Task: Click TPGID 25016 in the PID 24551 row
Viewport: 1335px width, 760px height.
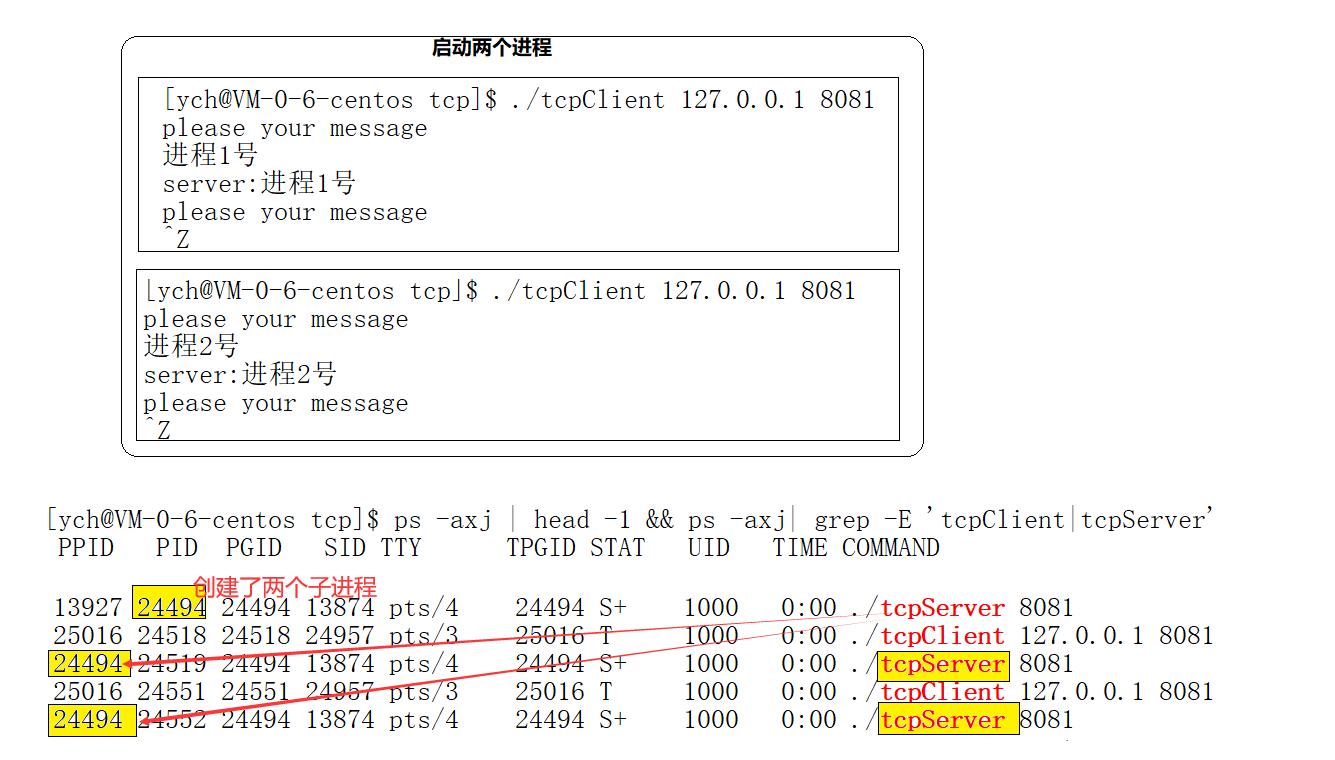Action: coord(550,692)
